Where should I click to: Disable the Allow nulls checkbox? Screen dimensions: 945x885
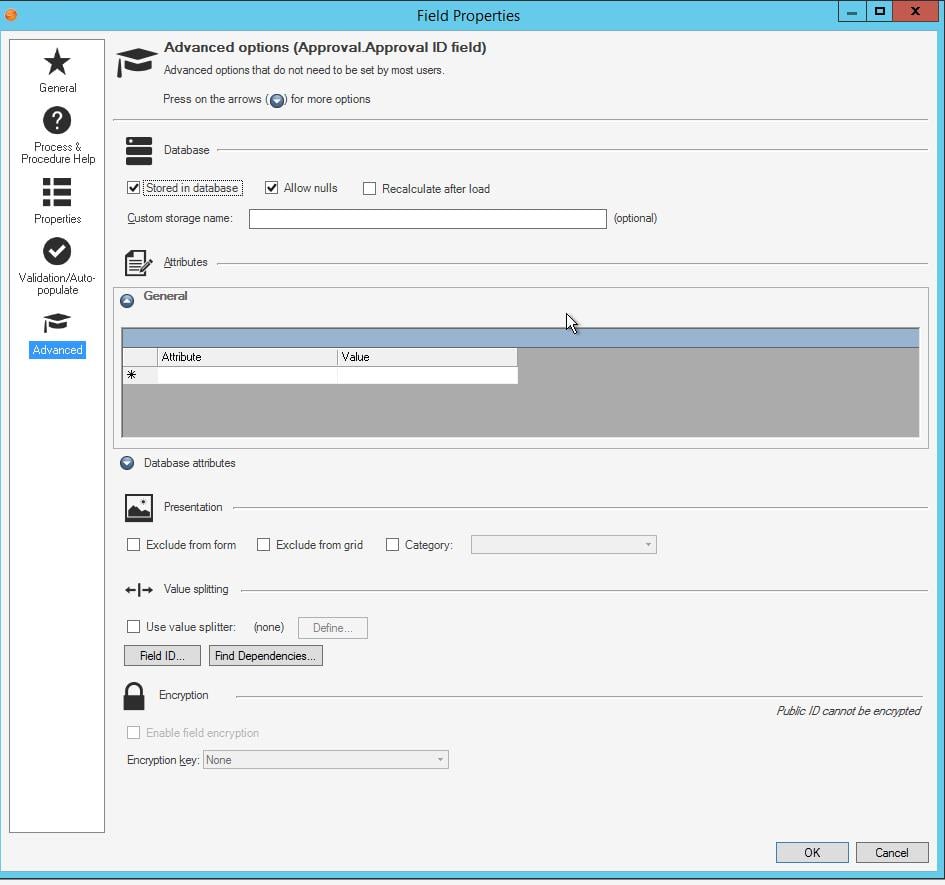coord(272,187)
